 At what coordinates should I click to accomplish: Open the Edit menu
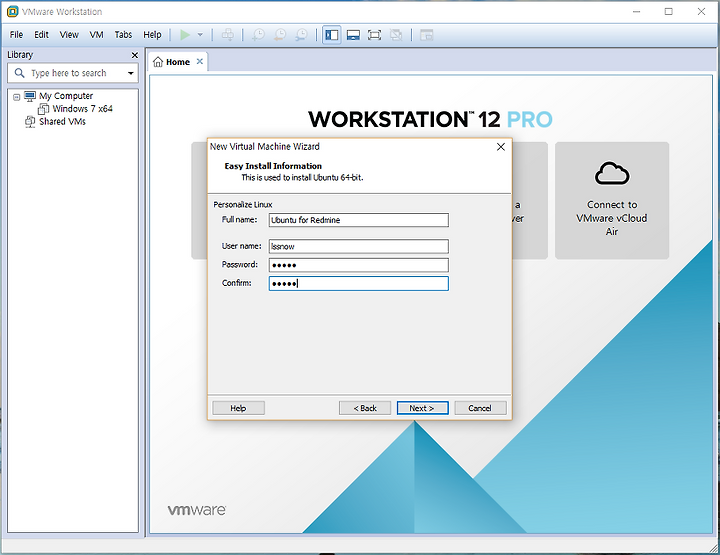41,35
